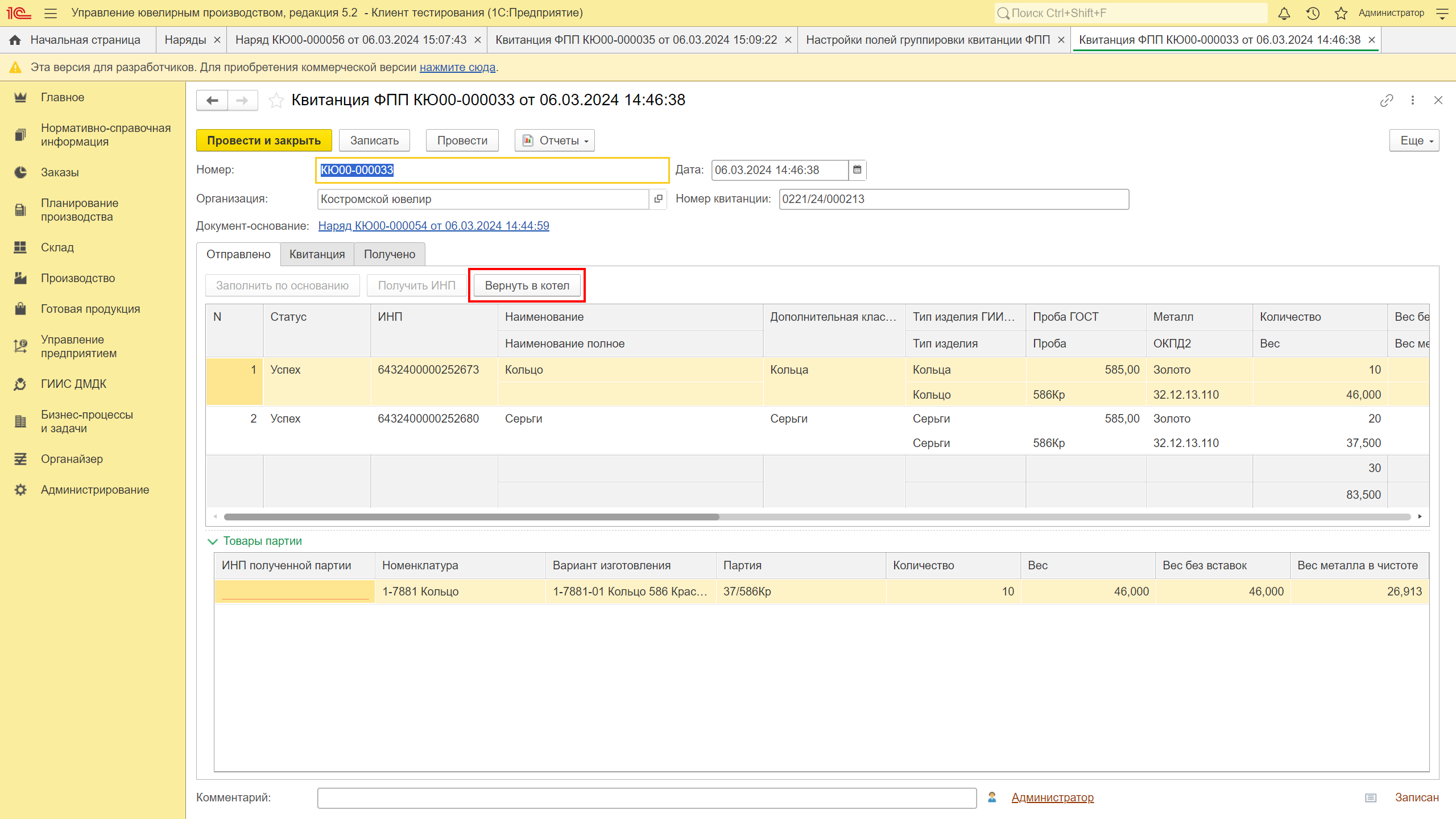Open the Получено page tab
The height and width of the screenshot is (819, 1456).
(x=390, y=254)
